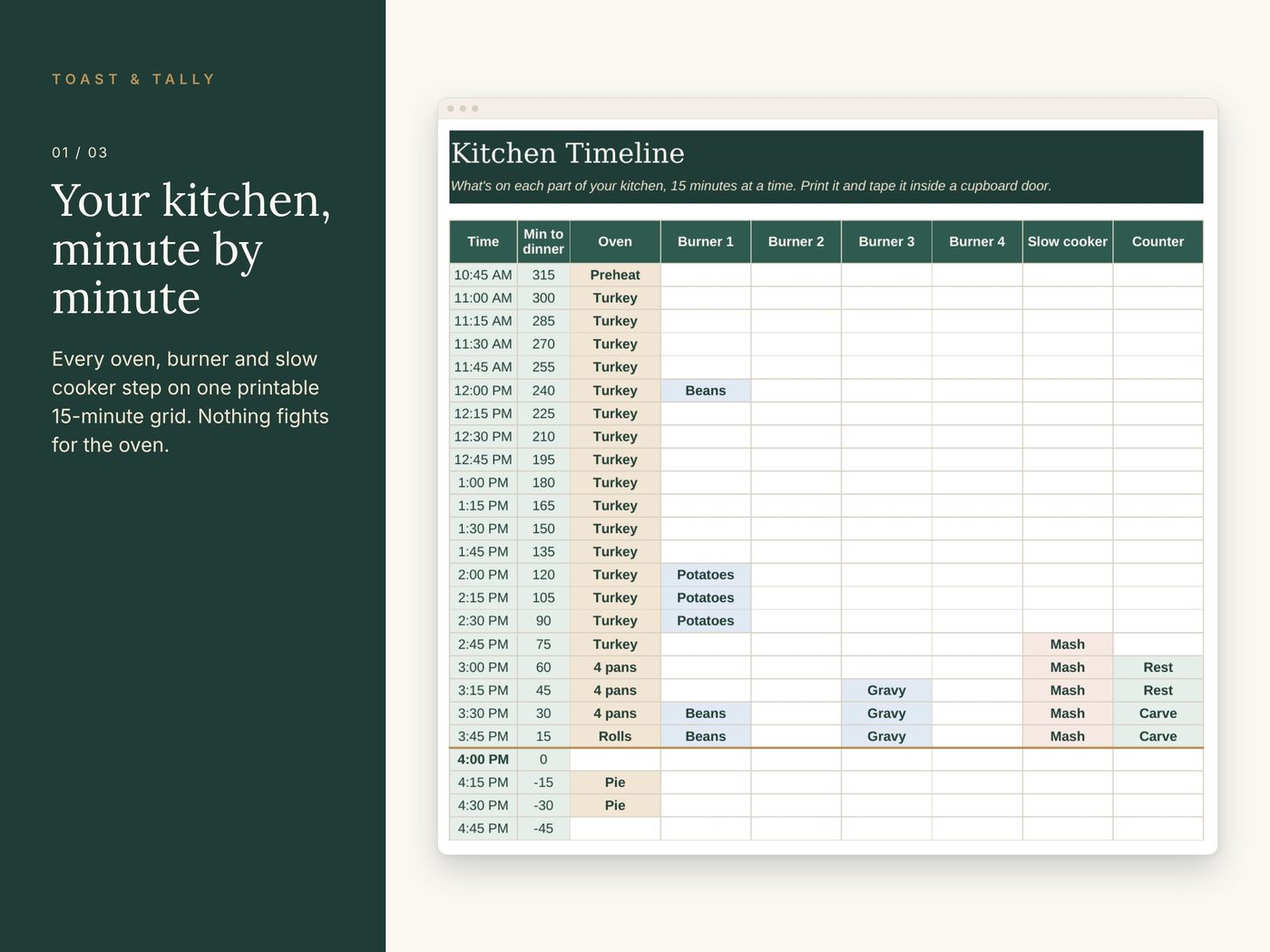The width and height of the screenshot is (1270, 952).
Task: Click the Time column header
Action: point(484,242)
